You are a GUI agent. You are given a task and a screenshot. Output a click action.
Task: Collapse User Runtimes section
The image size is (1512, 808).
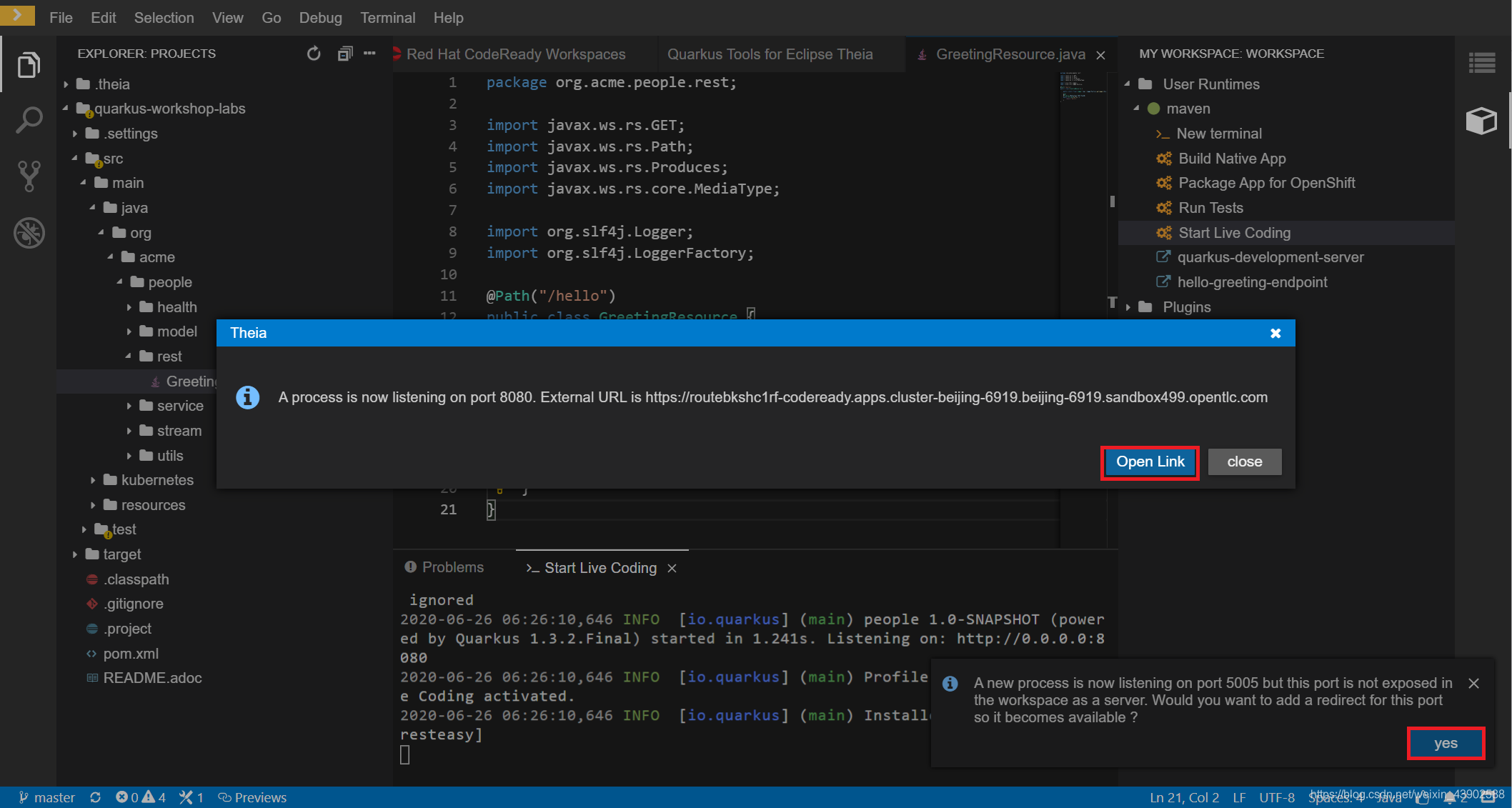pos(1128,84)
